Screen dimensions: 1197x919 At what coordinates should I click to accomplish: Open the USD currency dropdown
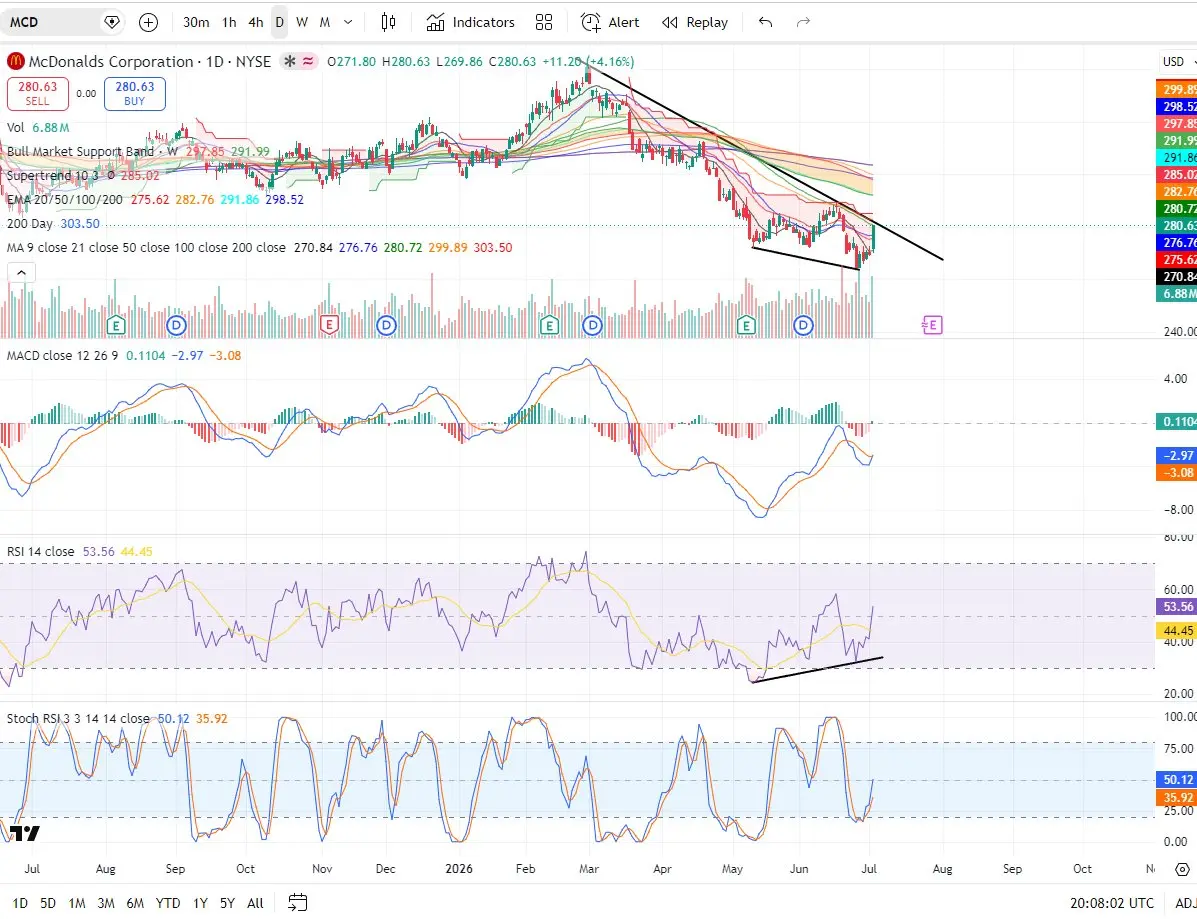[1178, 61]
